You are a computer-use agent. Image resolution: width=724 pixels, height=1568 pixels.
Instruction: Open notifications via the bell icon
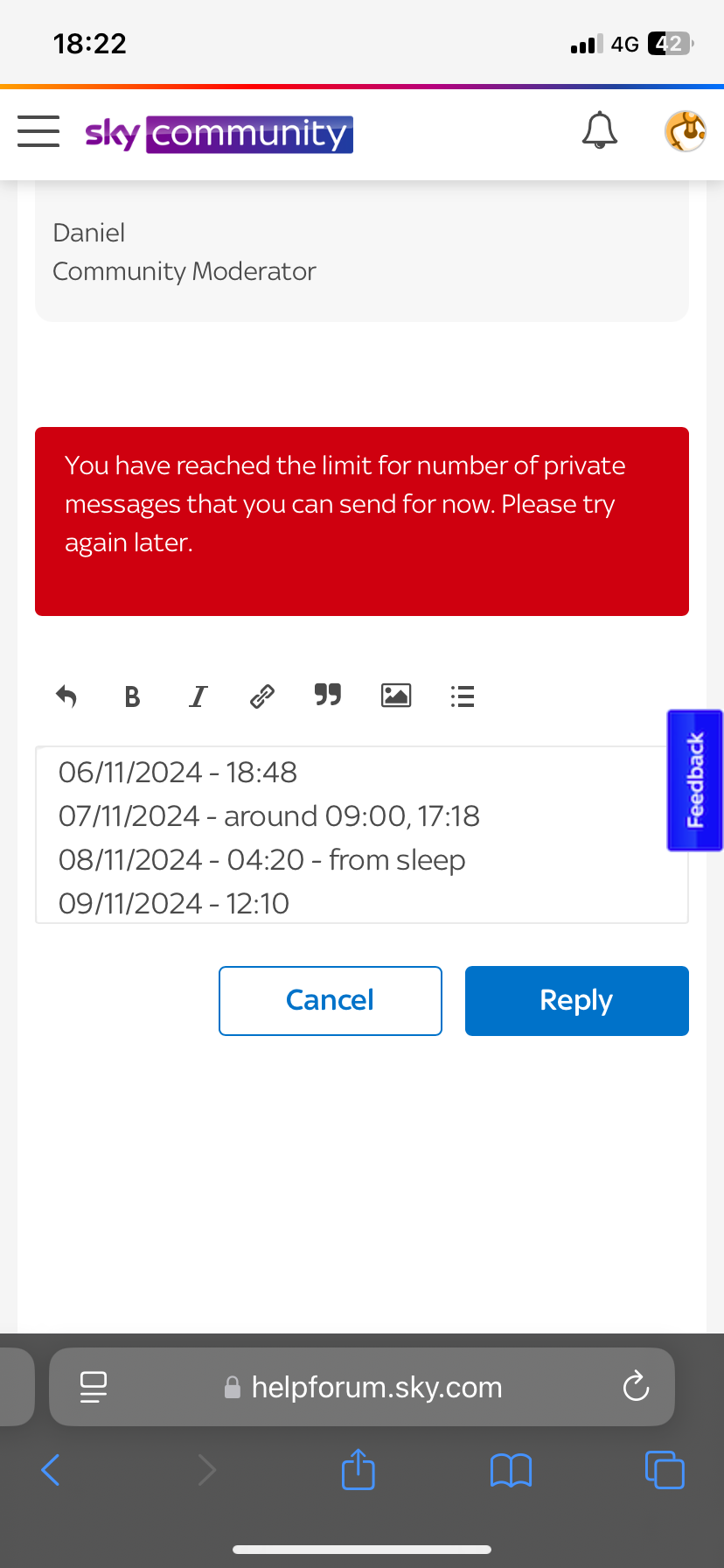tap(600, 131)
